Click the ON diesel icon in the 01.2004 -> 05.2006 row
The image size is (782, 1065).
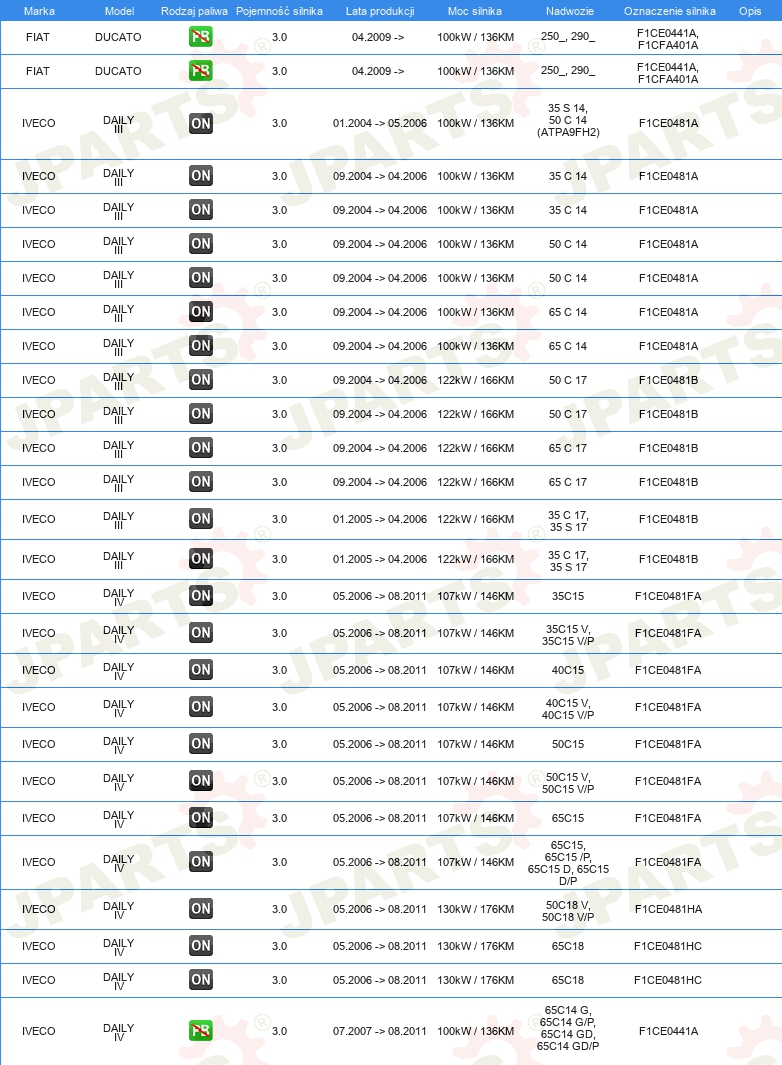coord(200,124)
